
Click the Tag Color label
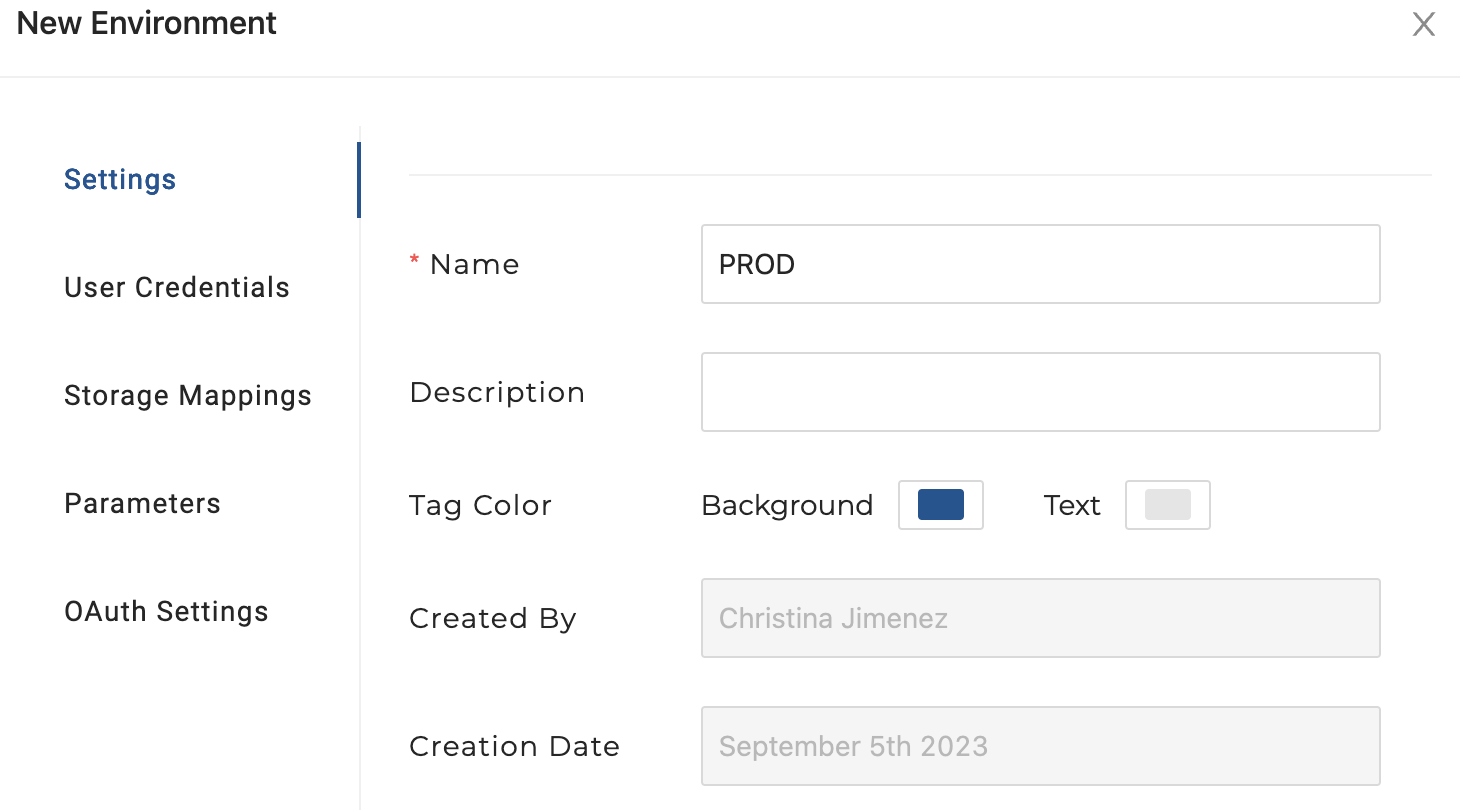480,506
